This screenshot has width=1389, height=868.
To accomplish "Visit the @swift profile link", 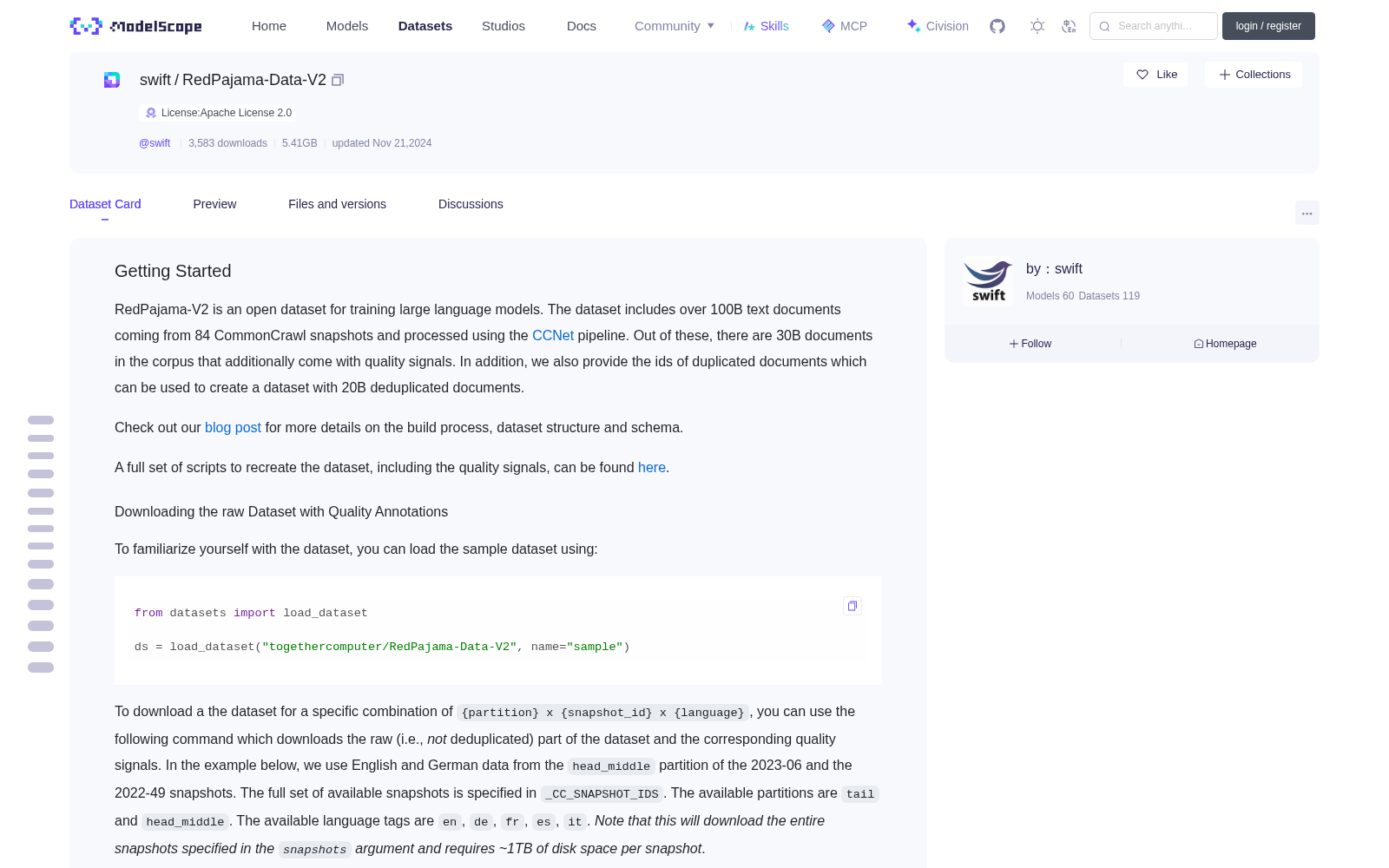I will (155, 143).
